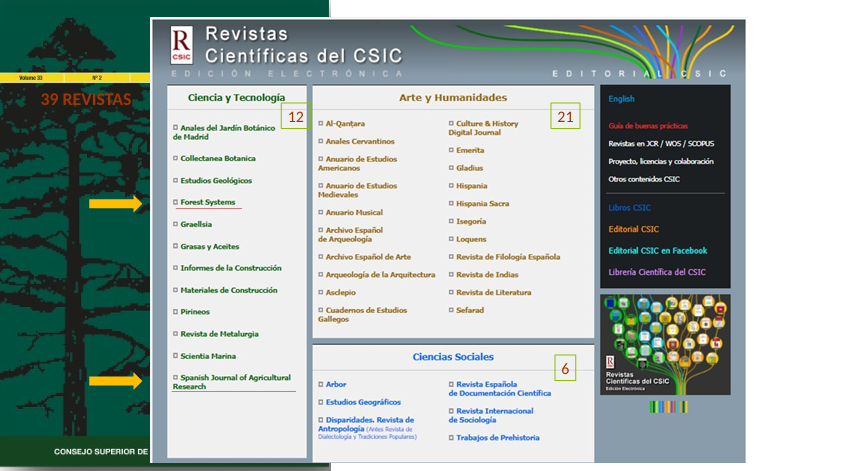Image resolution: width=851 pixels, height=471 pixels.
Task: Open Informes de la Construcción
Action: [x=231, y=268]
